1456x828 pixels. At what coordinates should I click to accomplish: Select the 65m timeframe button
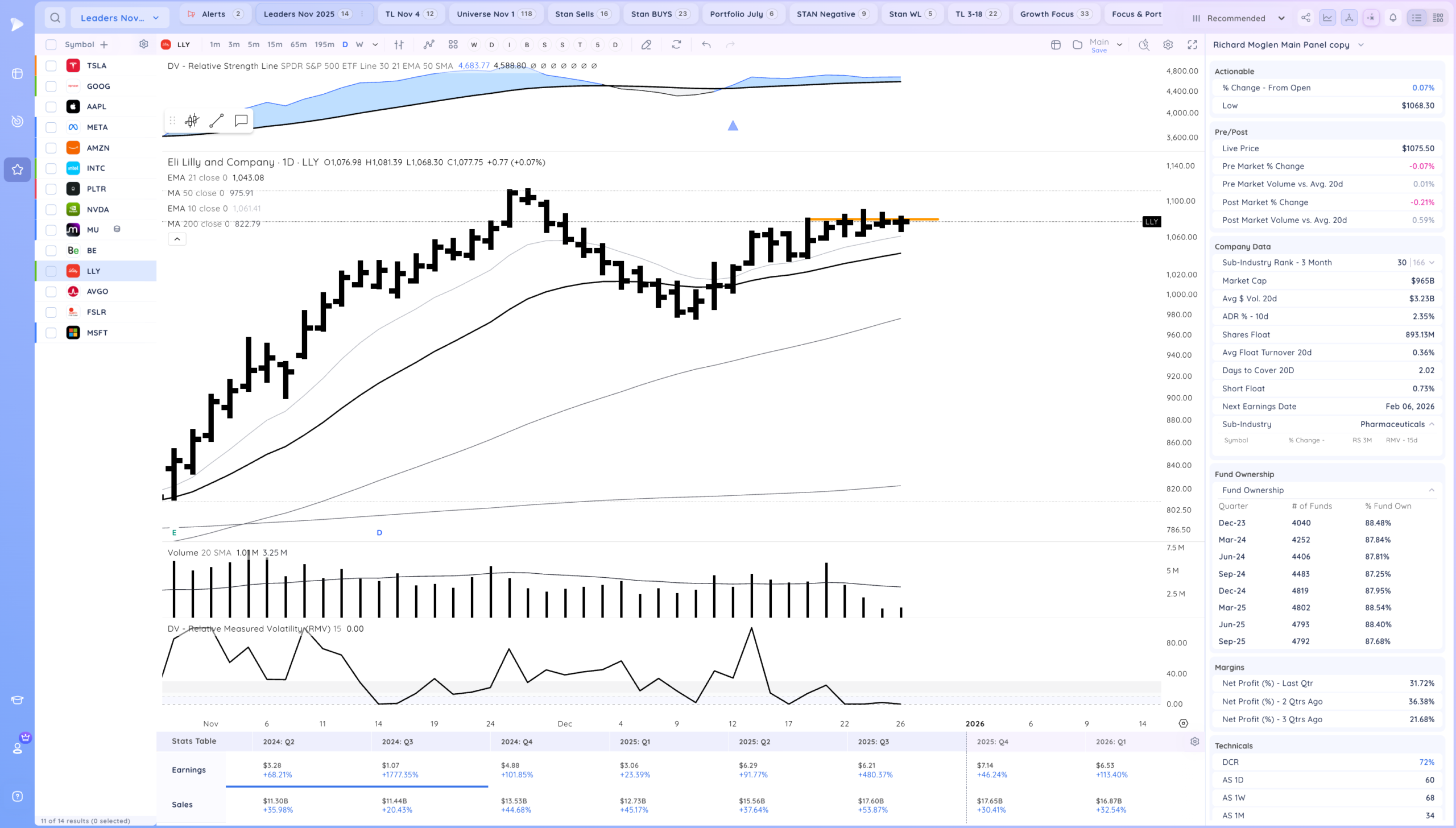coord(298,44)
